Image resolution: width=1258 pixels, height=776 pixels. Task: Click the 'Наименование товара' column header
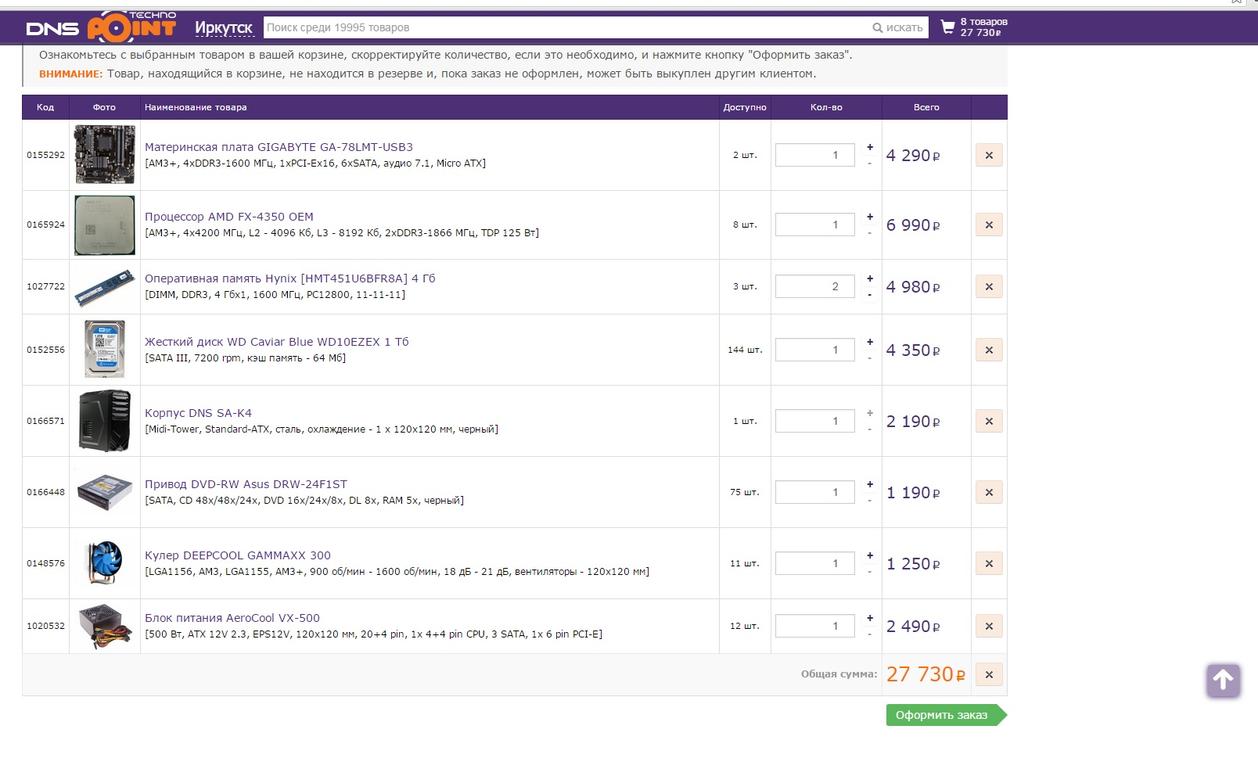point(195,107)
